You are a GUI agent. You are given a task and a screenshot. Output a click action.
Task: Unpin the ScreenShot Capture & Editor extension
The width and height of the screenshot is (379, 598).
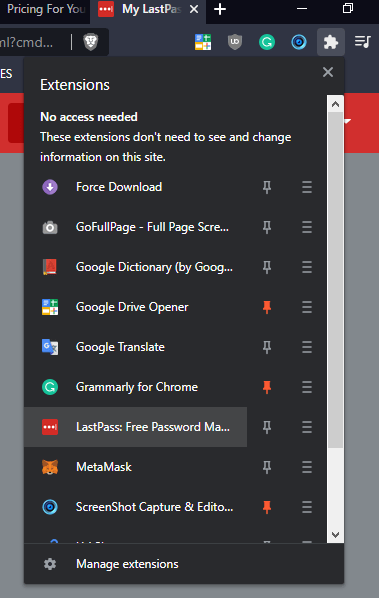point(267,507)
